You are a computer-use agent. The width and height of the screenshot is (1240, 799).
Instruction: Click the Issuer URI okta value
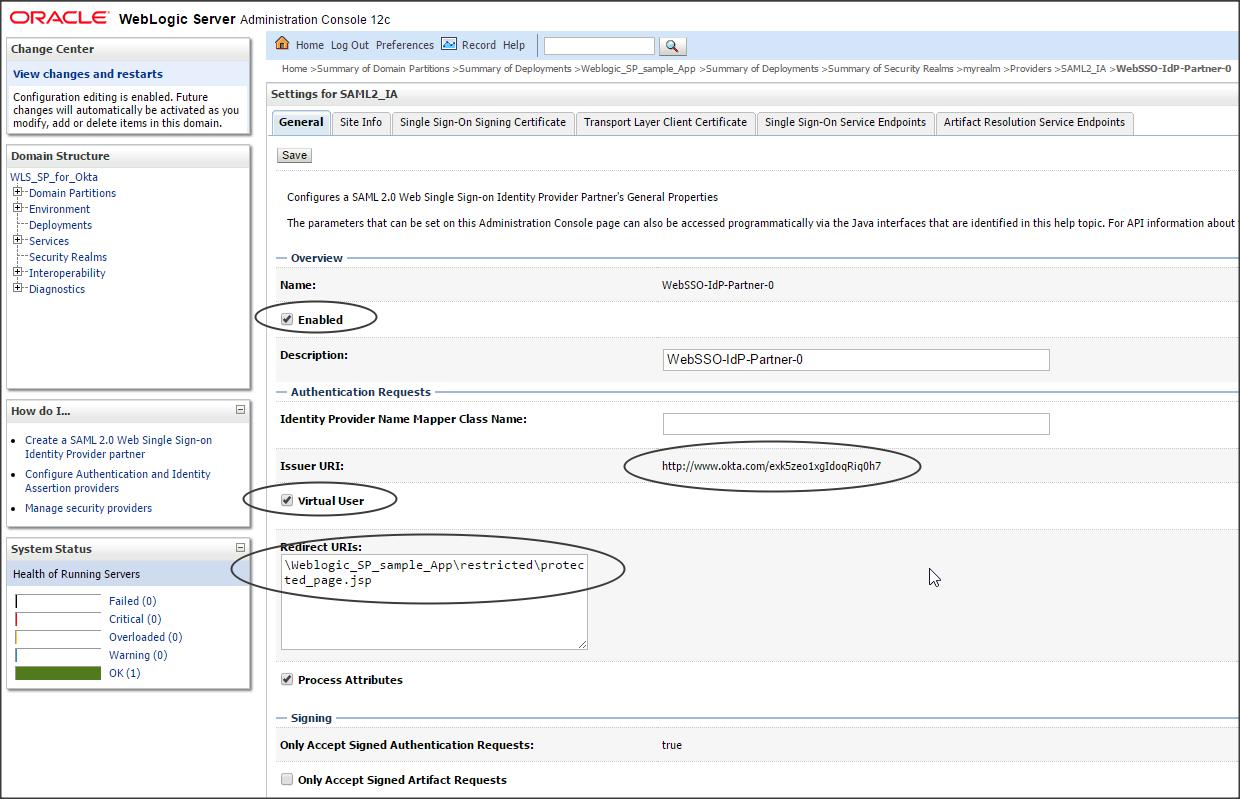click(x=771, y=466)
